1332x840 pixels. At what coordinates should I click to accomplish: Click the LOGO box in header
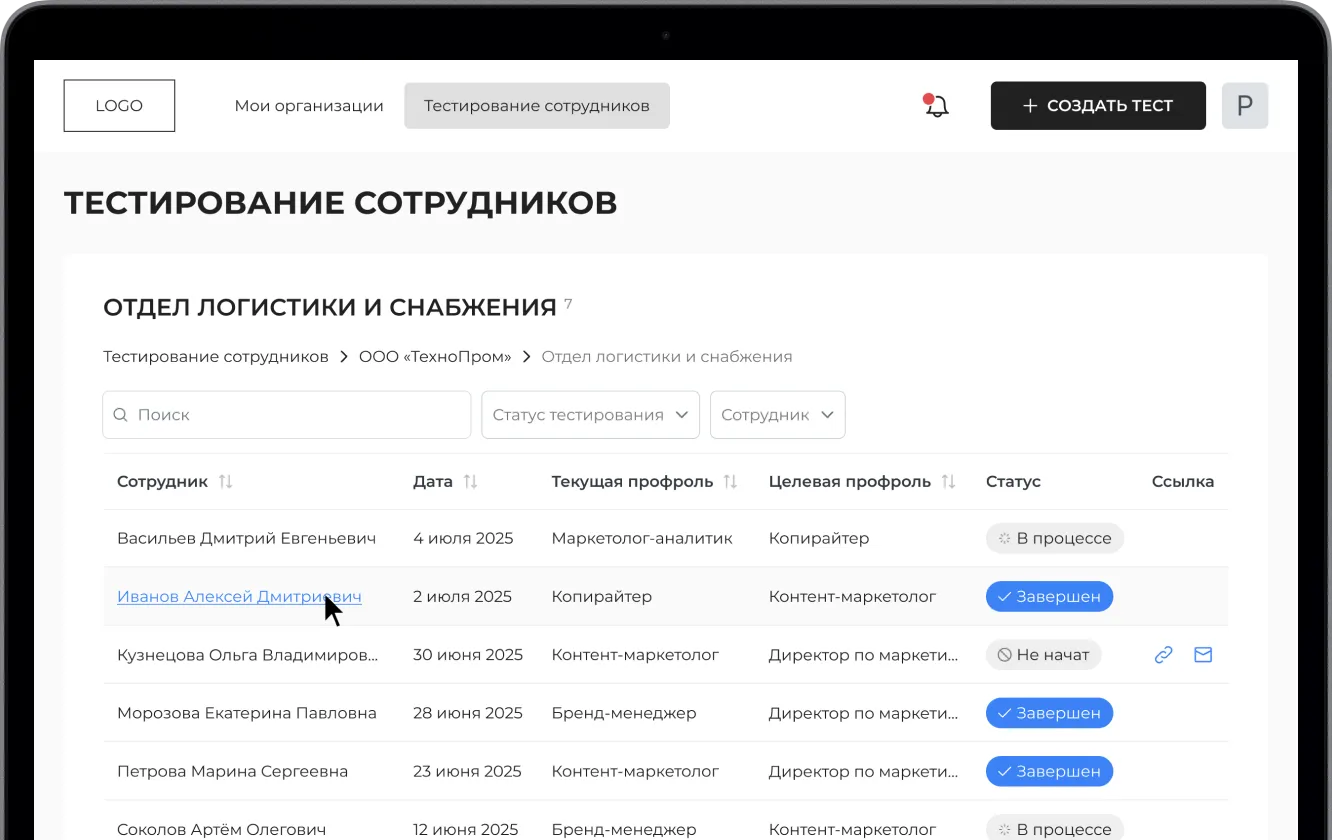click(119, 106)
